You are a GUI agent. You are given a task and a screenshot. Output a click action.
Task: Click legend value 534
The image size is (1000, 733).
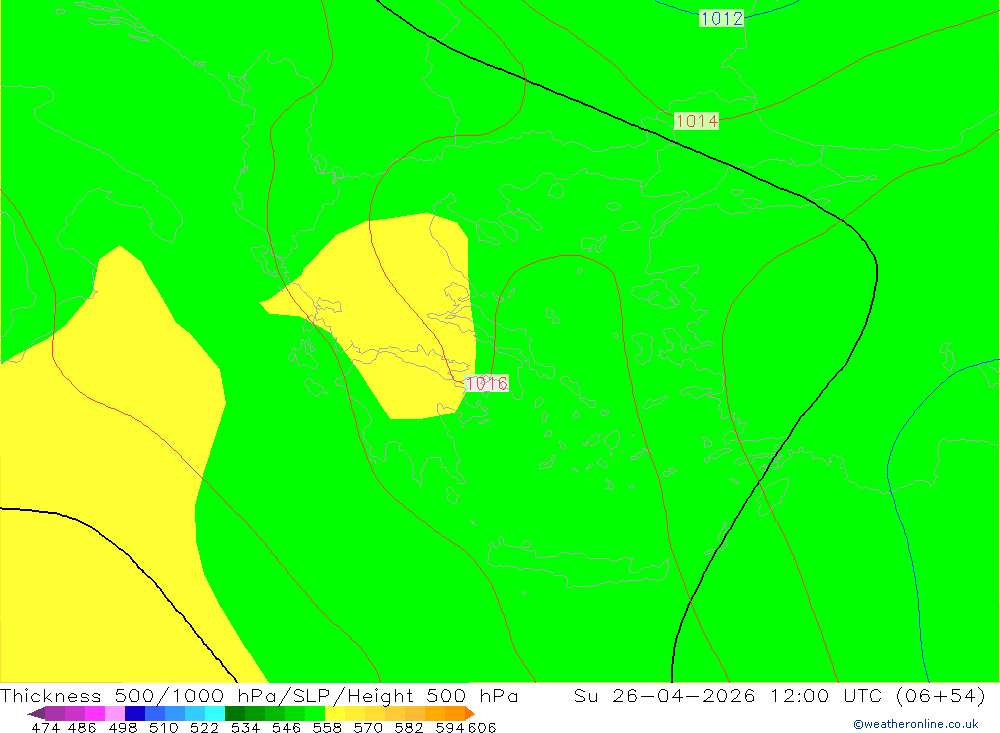click(246, 727)
